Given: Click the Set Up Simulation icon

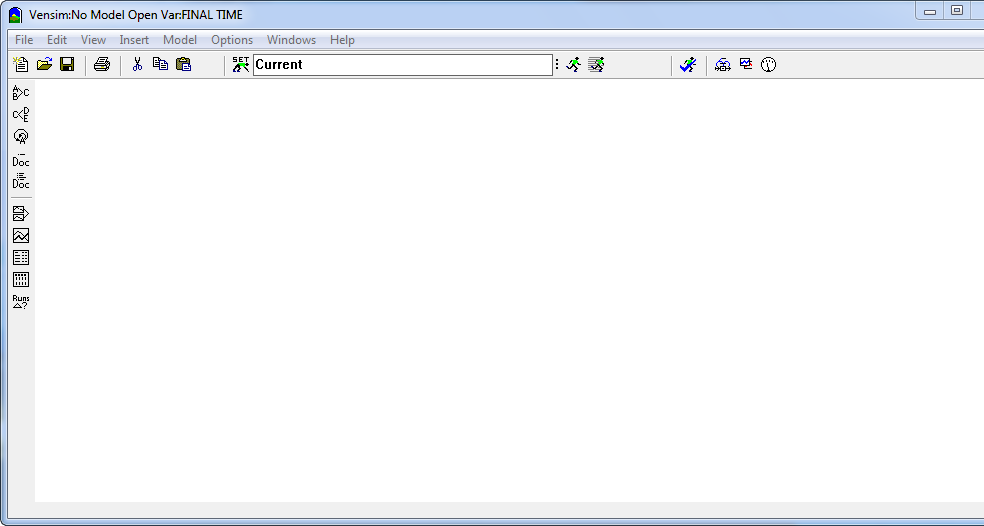Looking at the screenshot, I should click(x=240, y=65).
